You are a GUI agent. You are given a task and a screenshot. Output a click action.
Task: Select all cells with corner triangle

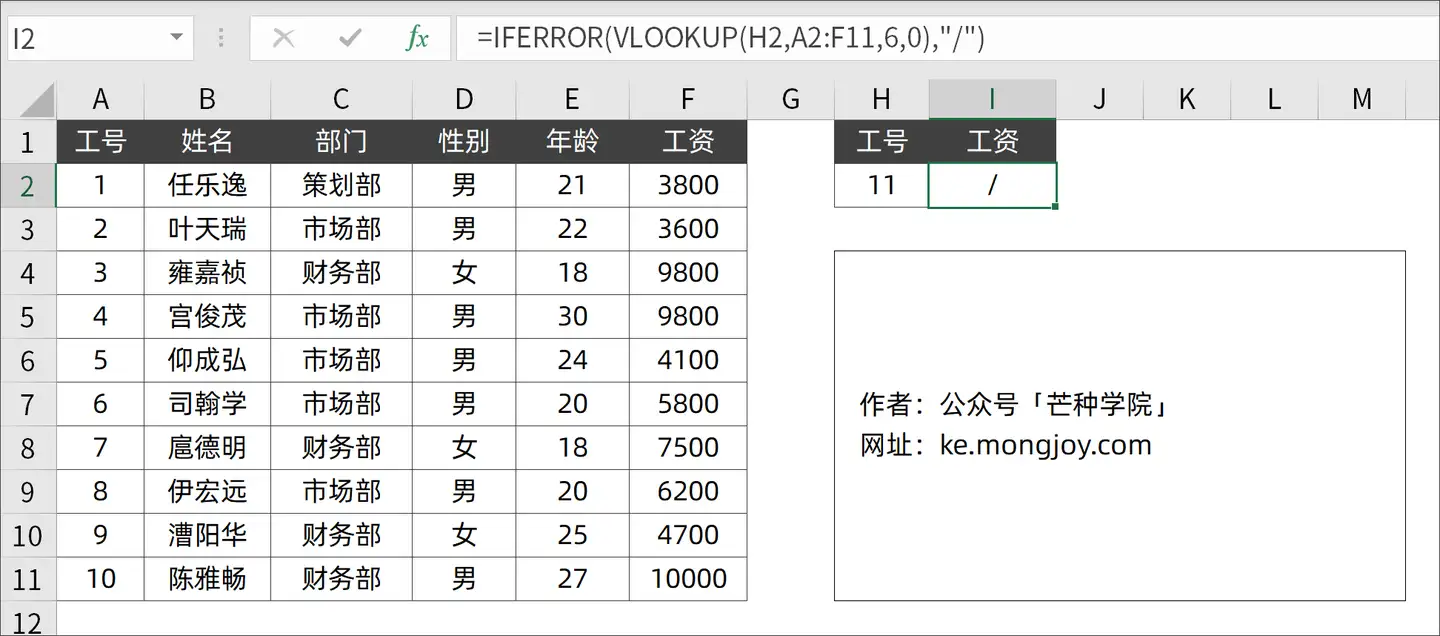click(36, 99)
